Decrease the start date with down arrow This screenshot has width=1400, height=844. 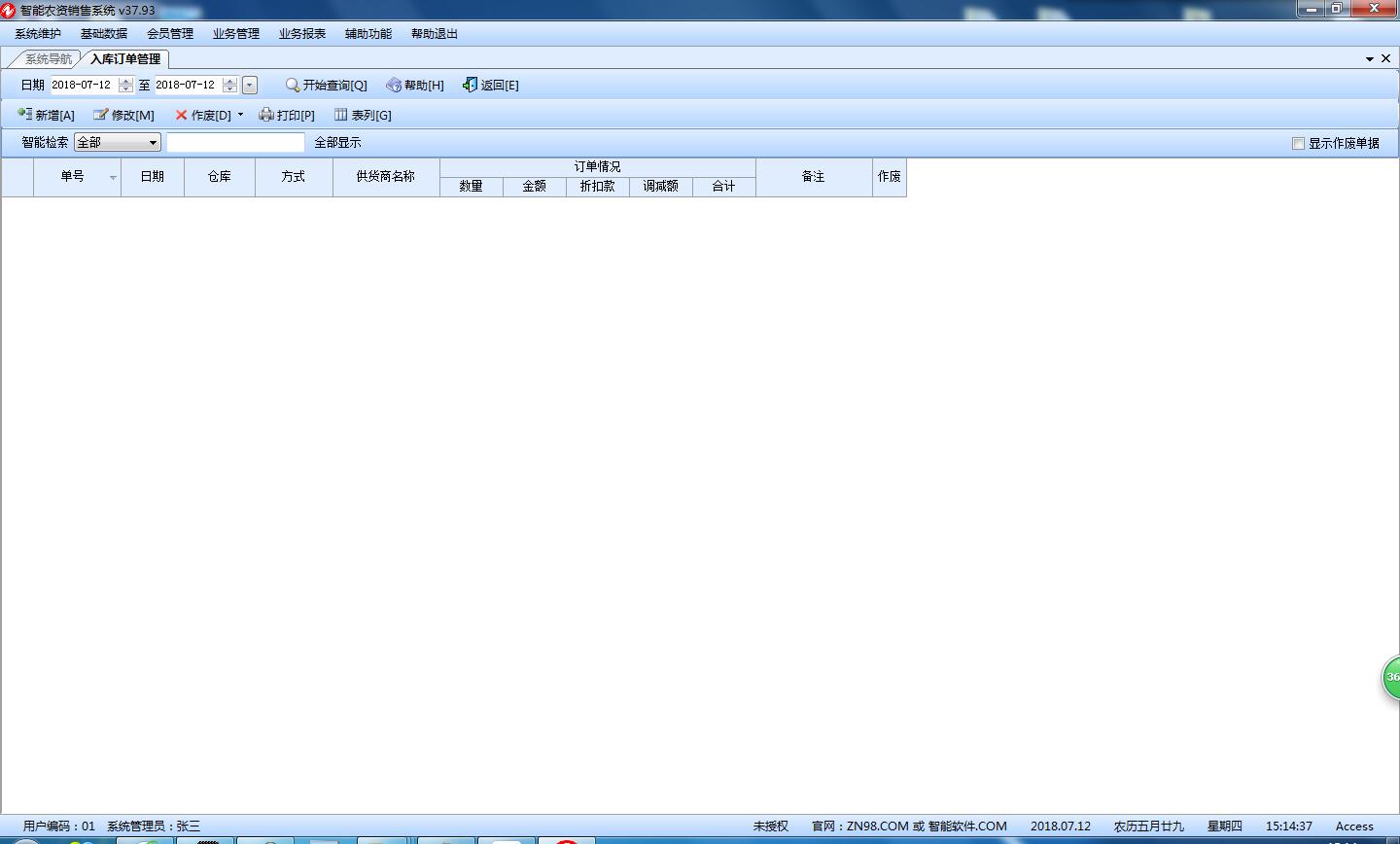pos(125,89)
